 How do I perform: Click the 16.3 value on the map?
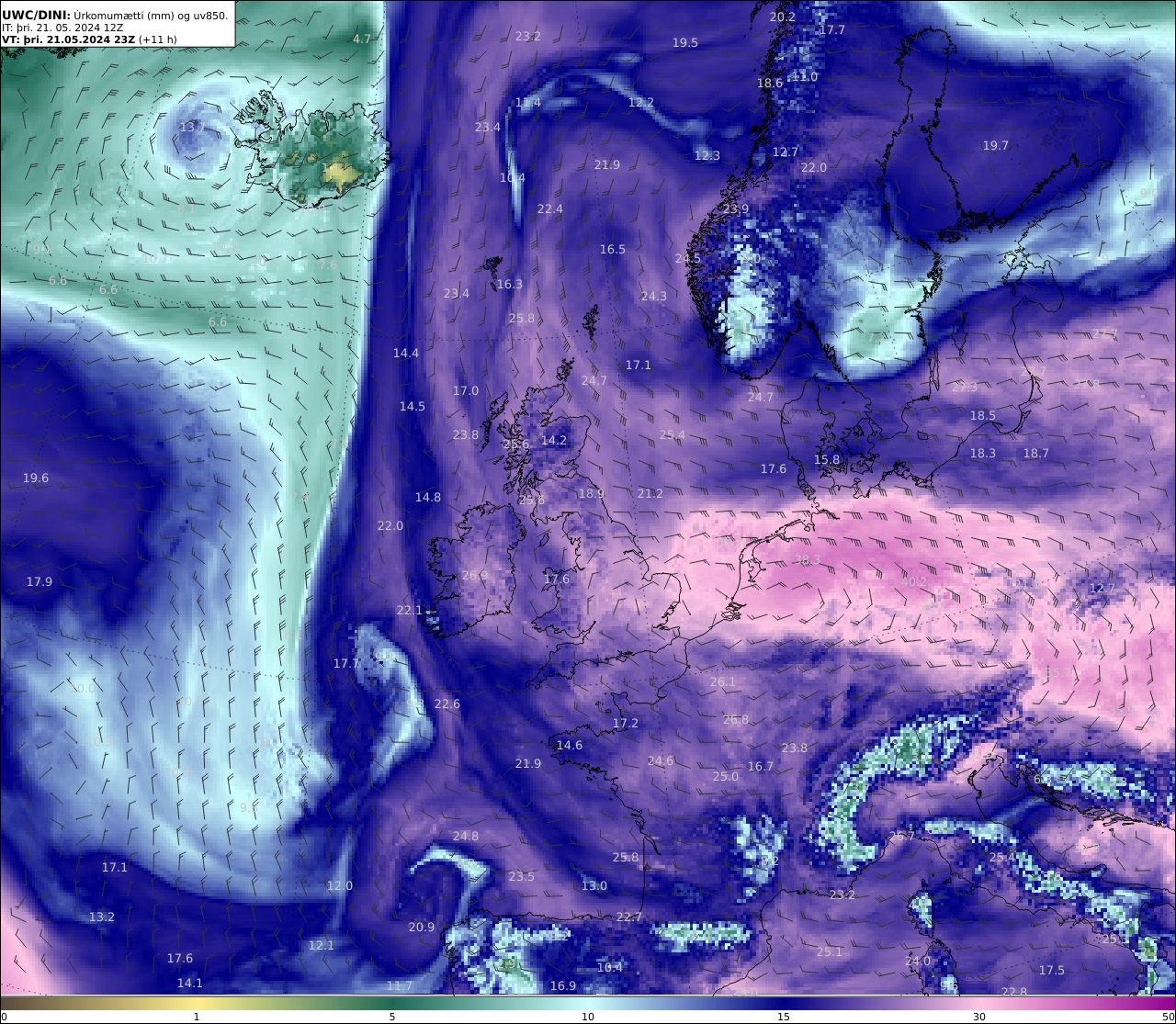pyautogui.click(x=510, y=284)
